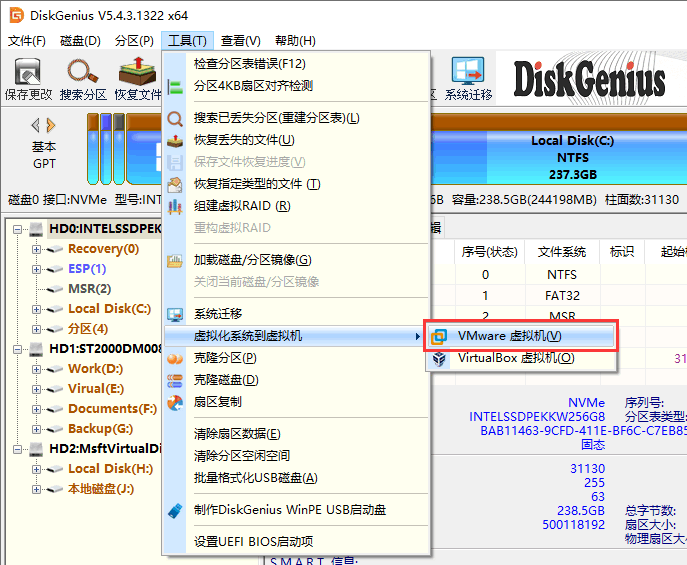Screen dimensions: 687x565
Task: Click the system migration menu icon
Action: click(175, 314)
